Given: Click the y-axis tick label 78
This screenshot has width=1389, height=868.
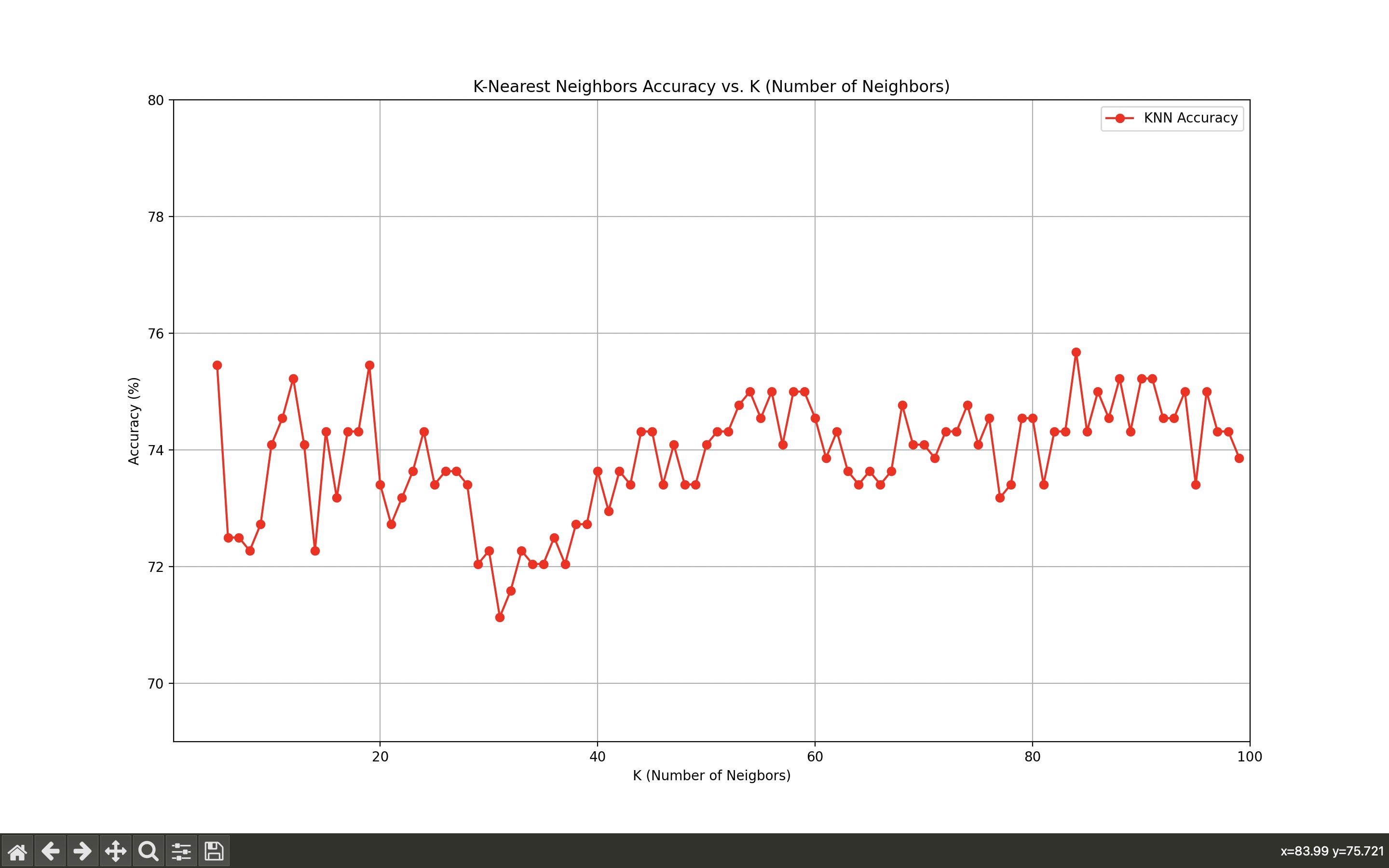Looking at the screenshot, I should pyautogui.click(x=156, y=217).
